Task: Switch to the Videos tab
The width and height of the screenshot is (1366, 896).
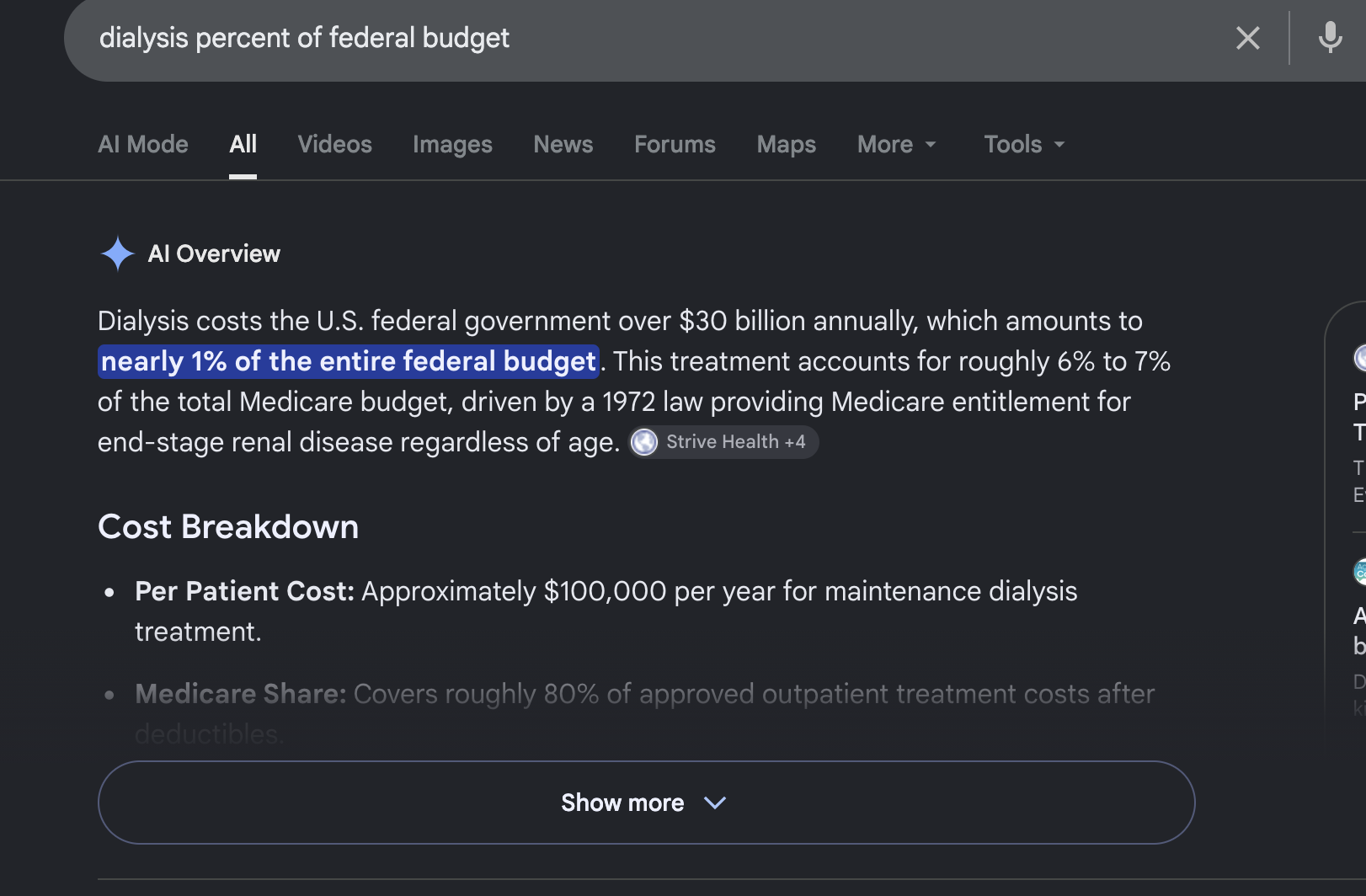Action: tap(335, 145)
